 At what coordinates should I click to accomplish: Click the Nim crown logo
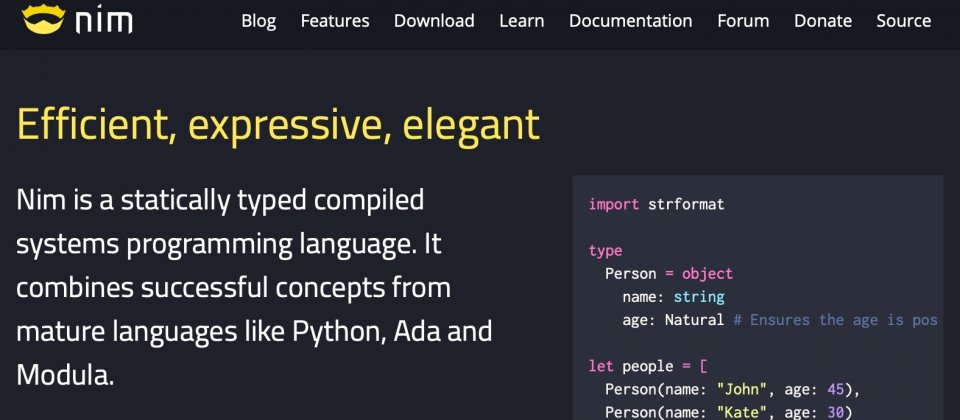pyautogui.click(x=43, y=20)
